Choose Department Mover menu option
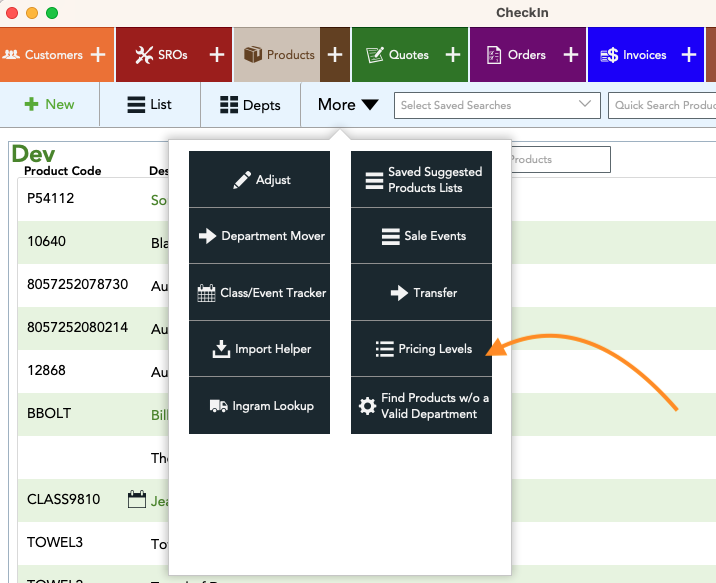Viewport: 716px width, 583px height. [x=259, y=236]
